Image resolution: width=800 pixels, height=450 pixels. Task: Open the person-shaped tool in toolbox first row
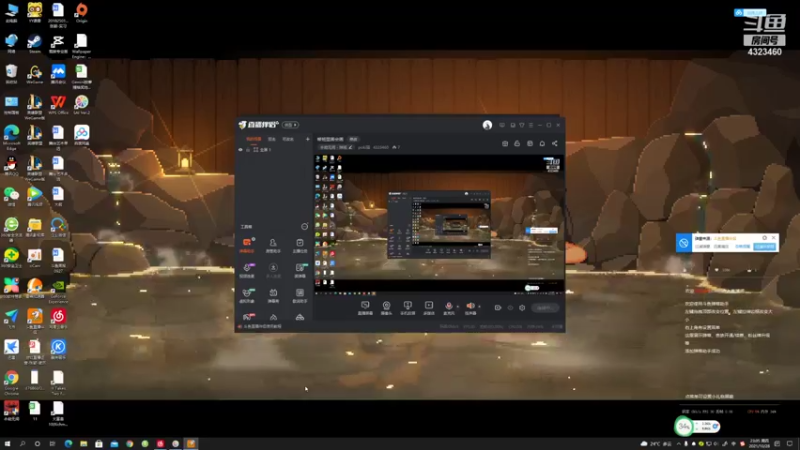(273, 245)
